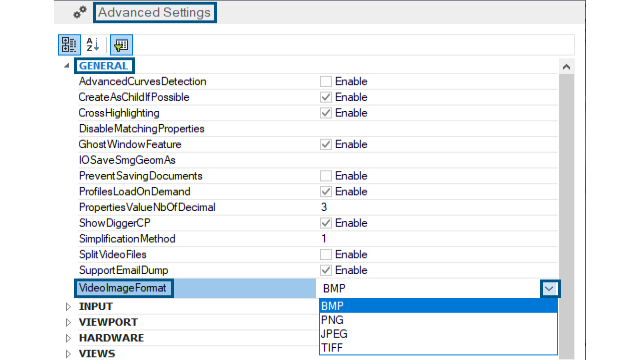Enable the SplitVideoFiles checkbox
Screen dimensions: 640x360
coord(326,255)
